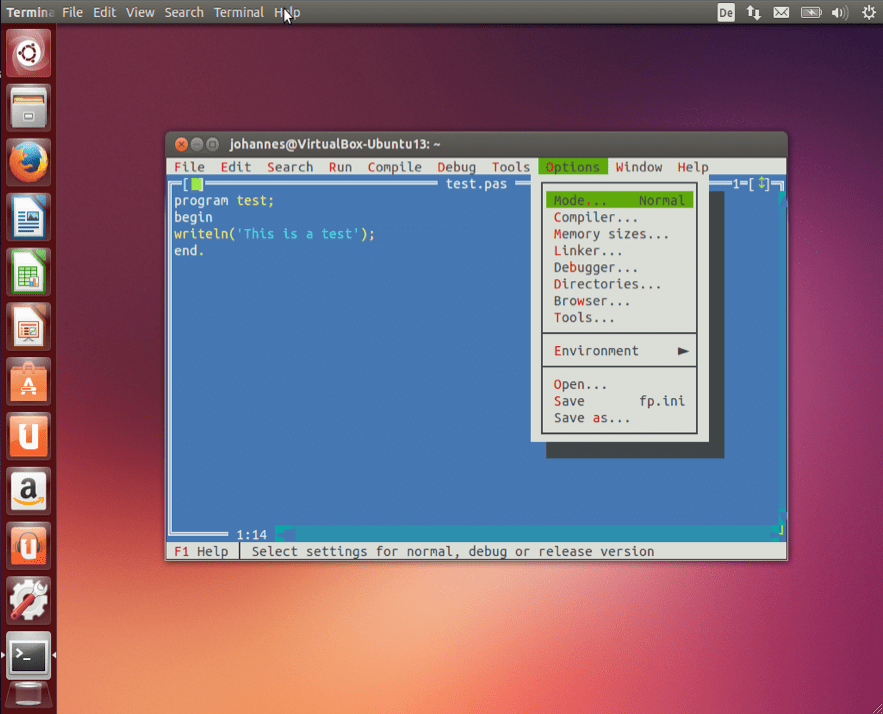The width and height of the screenshot is (883, 714).
Task: Click the green editor close box in test.pas frame
Action: pos(197,184)
